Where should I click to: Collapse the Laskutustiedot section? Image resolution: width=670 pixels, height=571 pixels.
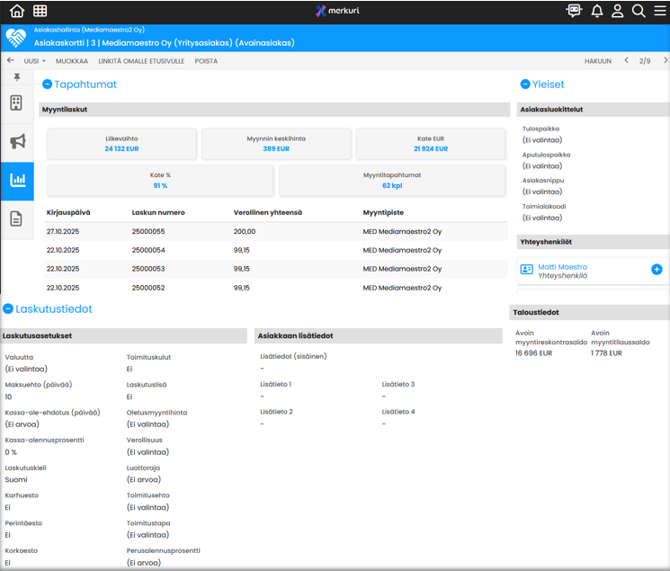[x=8, y=309]
